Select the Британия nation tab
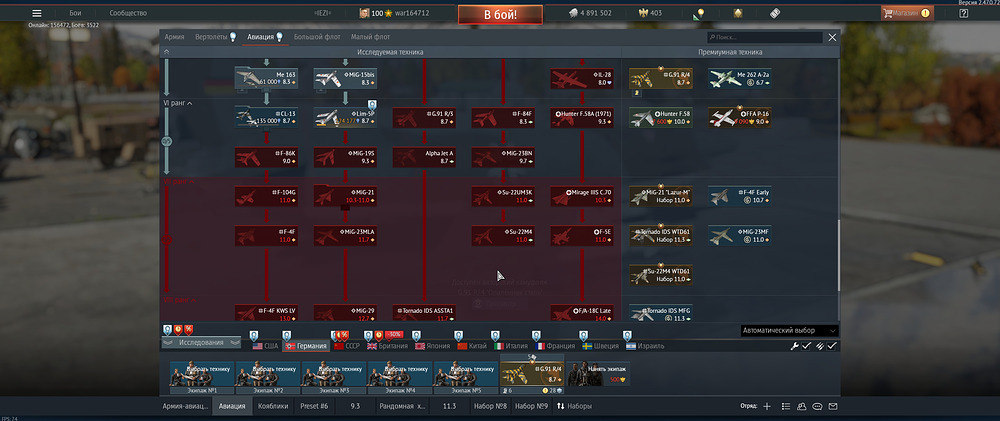The image size is (1000, 421). click(386, 346)
